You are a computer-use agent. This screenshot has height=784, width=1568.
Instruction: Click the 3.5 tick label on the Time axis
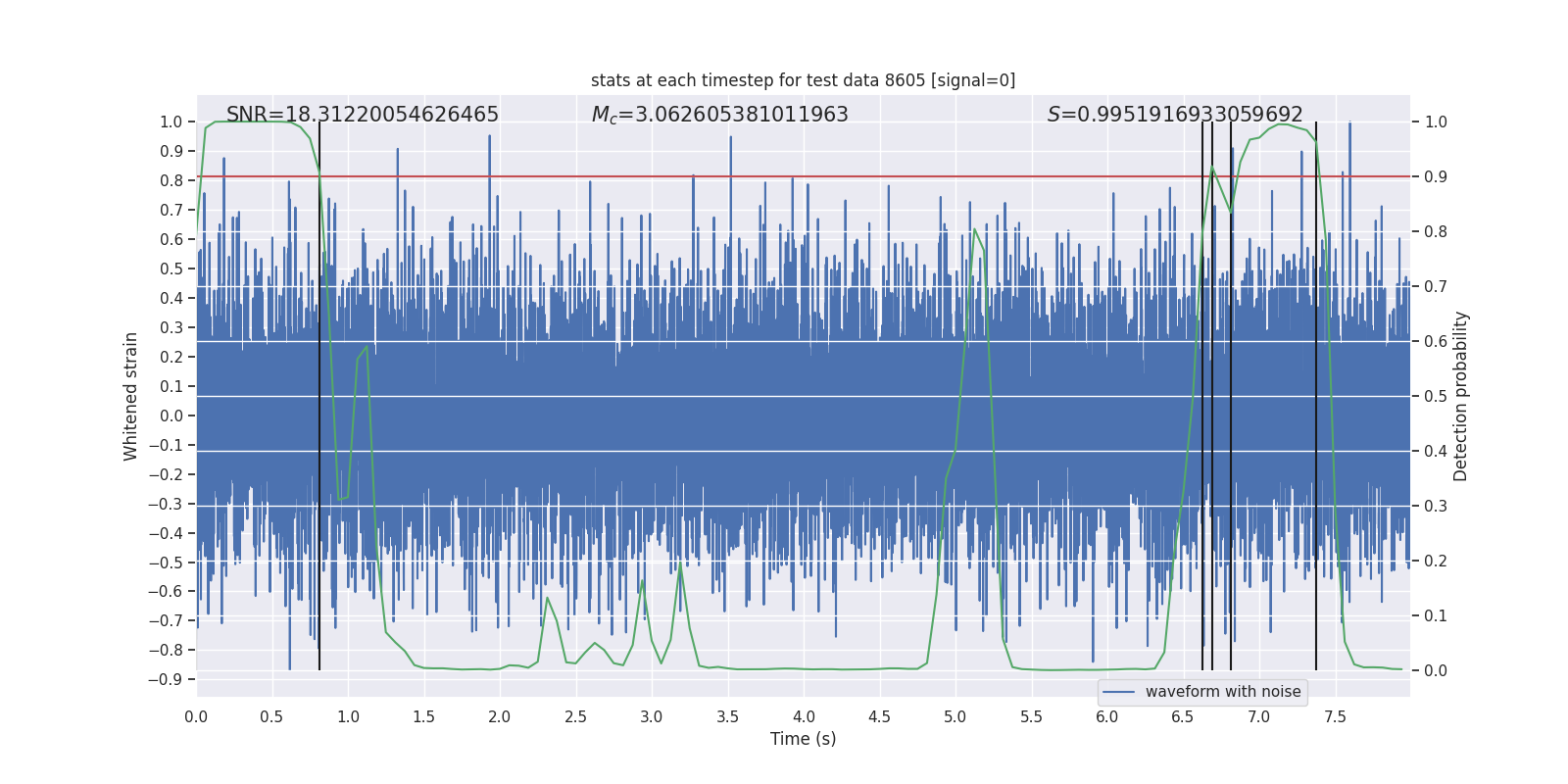727,716
